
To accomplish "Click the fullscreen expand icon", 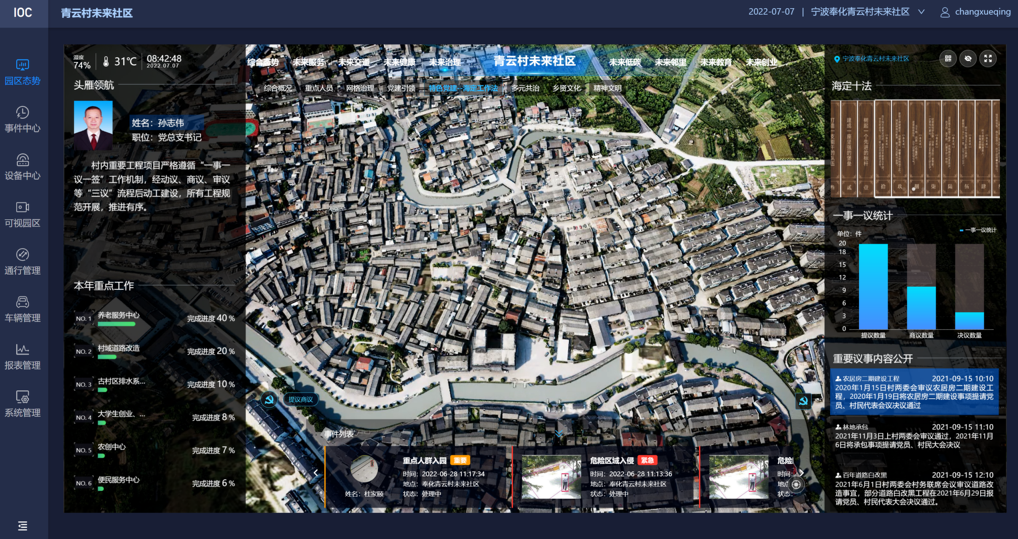I will [x=987, y=58].
